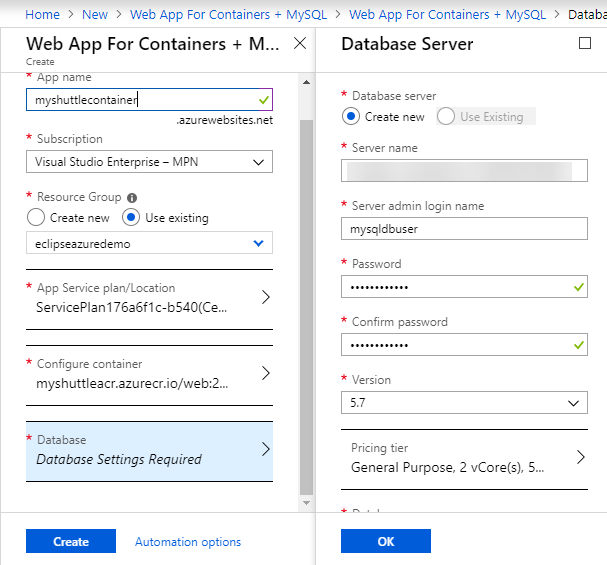Click the App name valid checkmark

pos(264,100)
